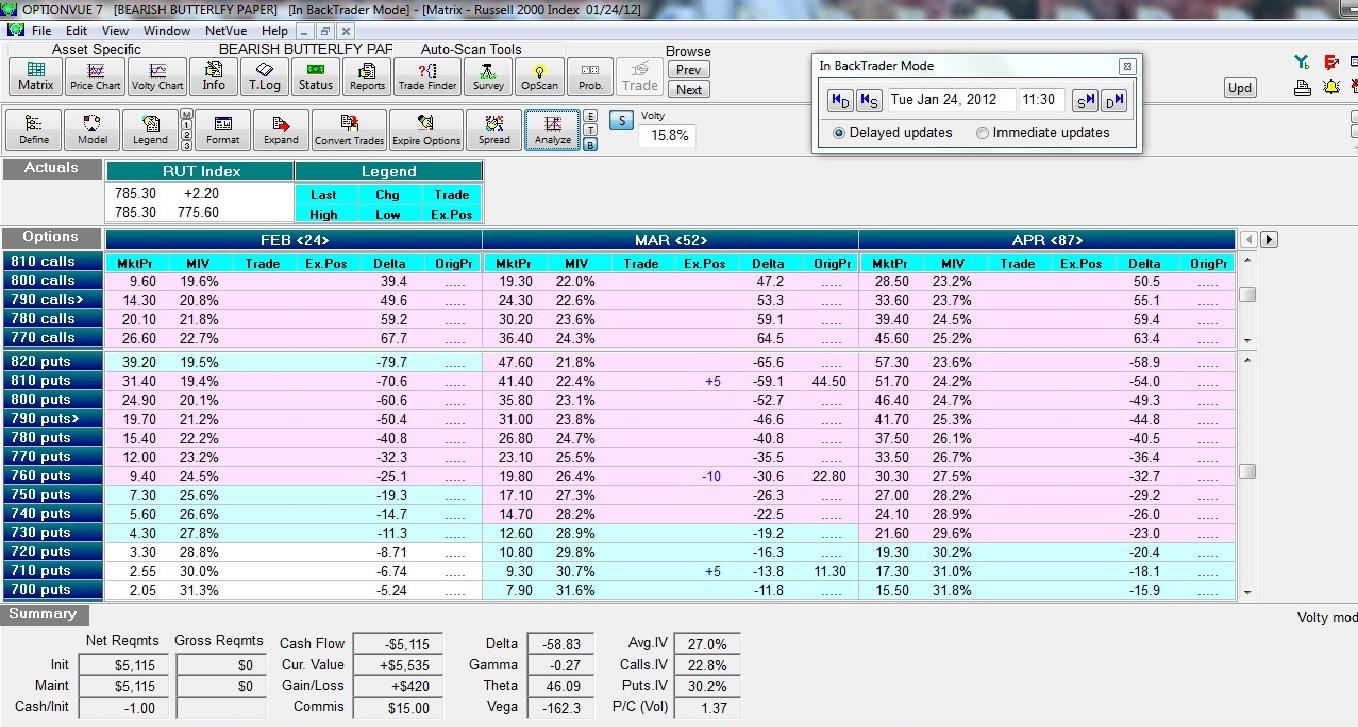Open the Info screen

(x=213, y=76)
